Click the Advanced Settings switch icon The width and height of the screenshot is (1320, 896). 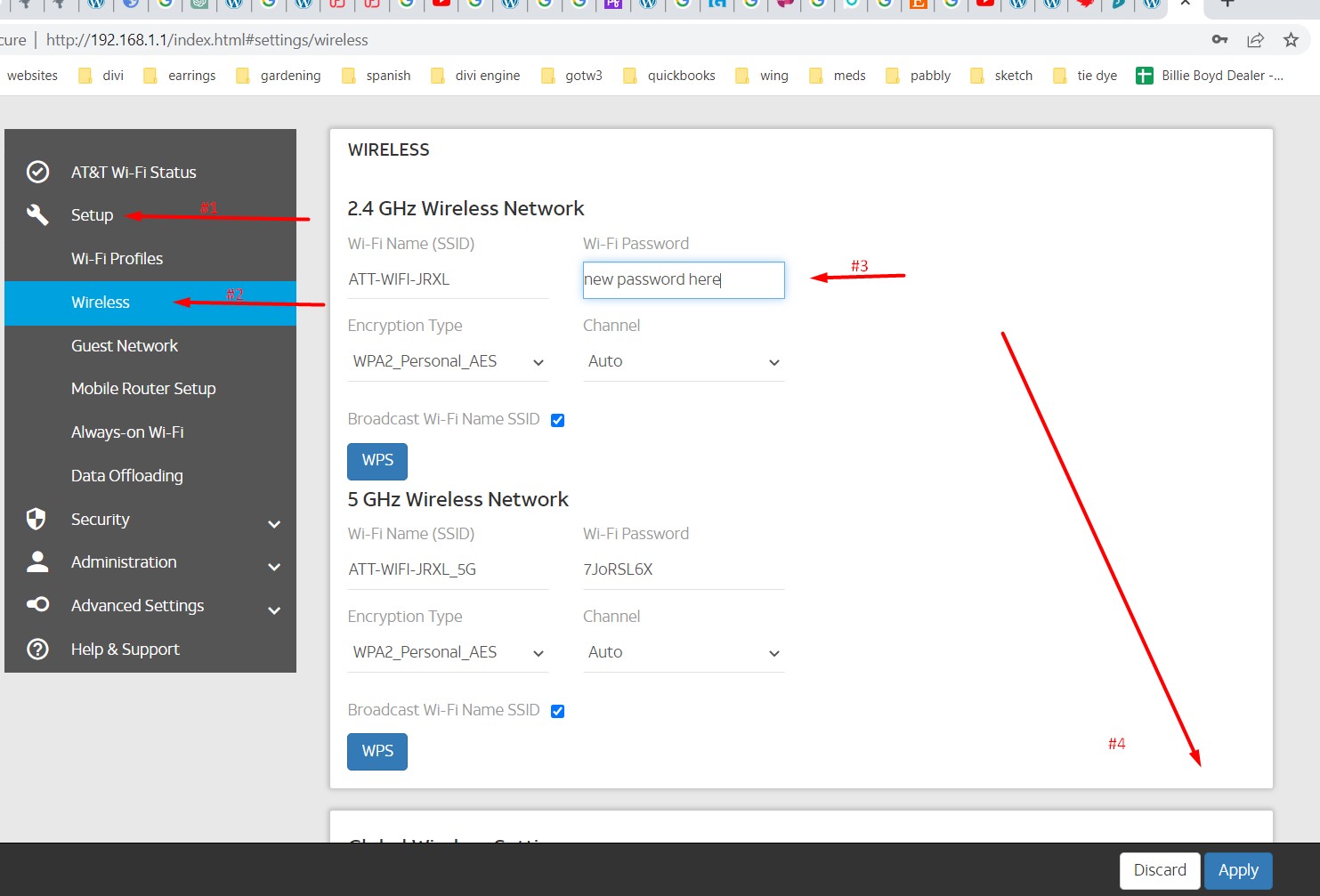click(x=37, y=605)
